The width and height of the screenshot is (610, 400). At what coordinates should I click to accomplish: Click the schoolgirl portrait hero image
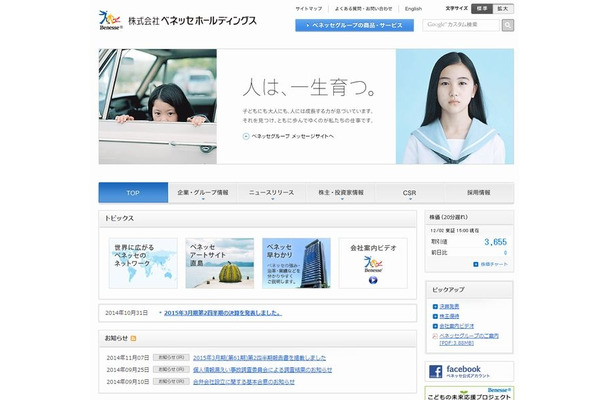pos(455,106)
